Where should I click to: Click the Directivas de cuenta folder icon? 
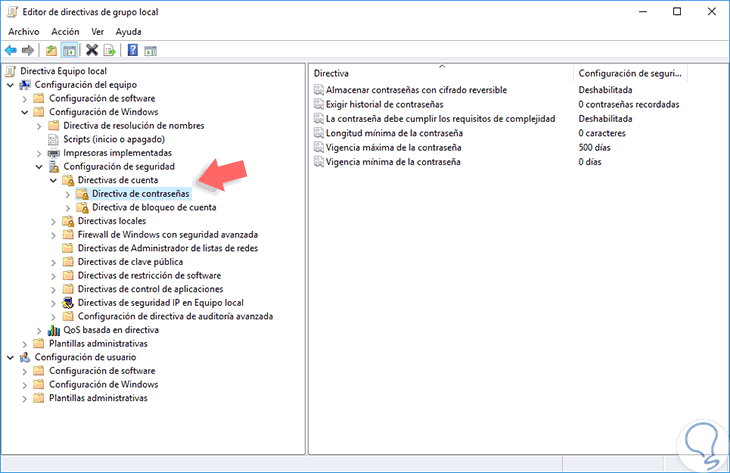click(68, 180)
